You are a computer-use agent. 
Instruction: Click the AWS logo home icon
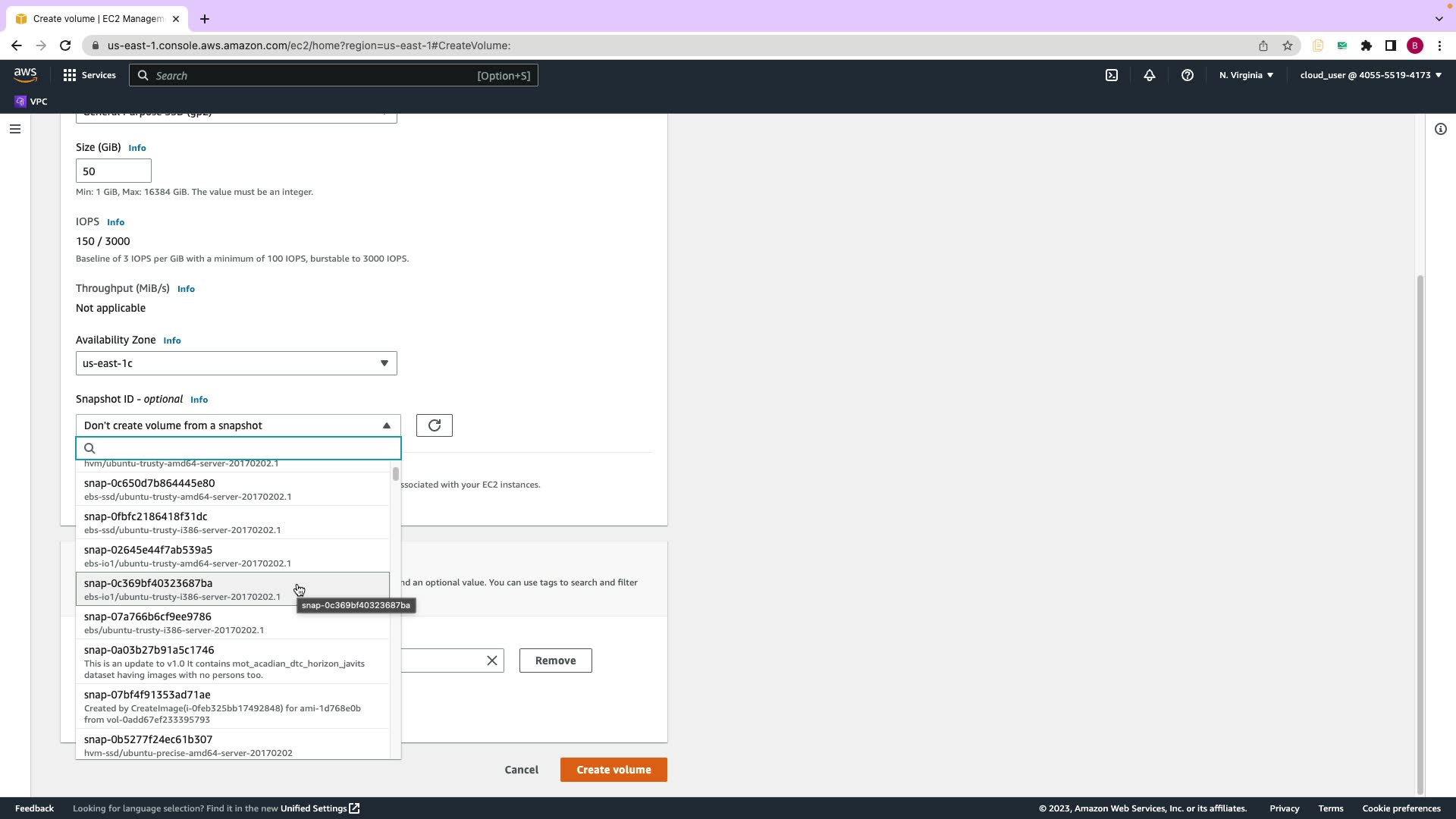(x=25, y=74)
